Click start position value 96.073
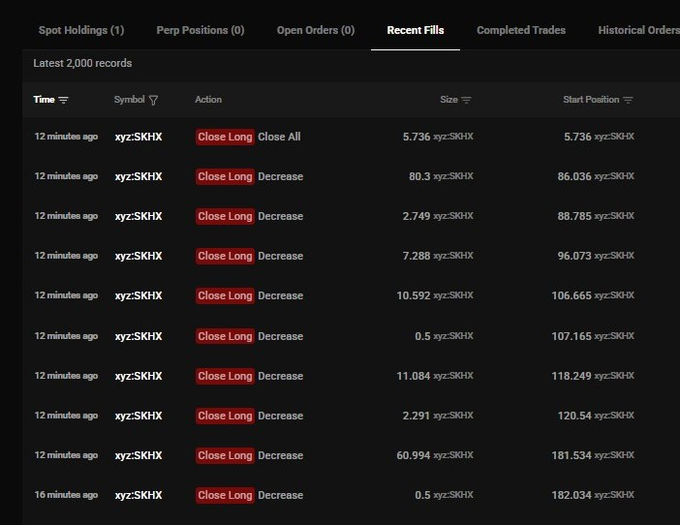The width and height of the screenshot is (680, 525). (574, 256)
